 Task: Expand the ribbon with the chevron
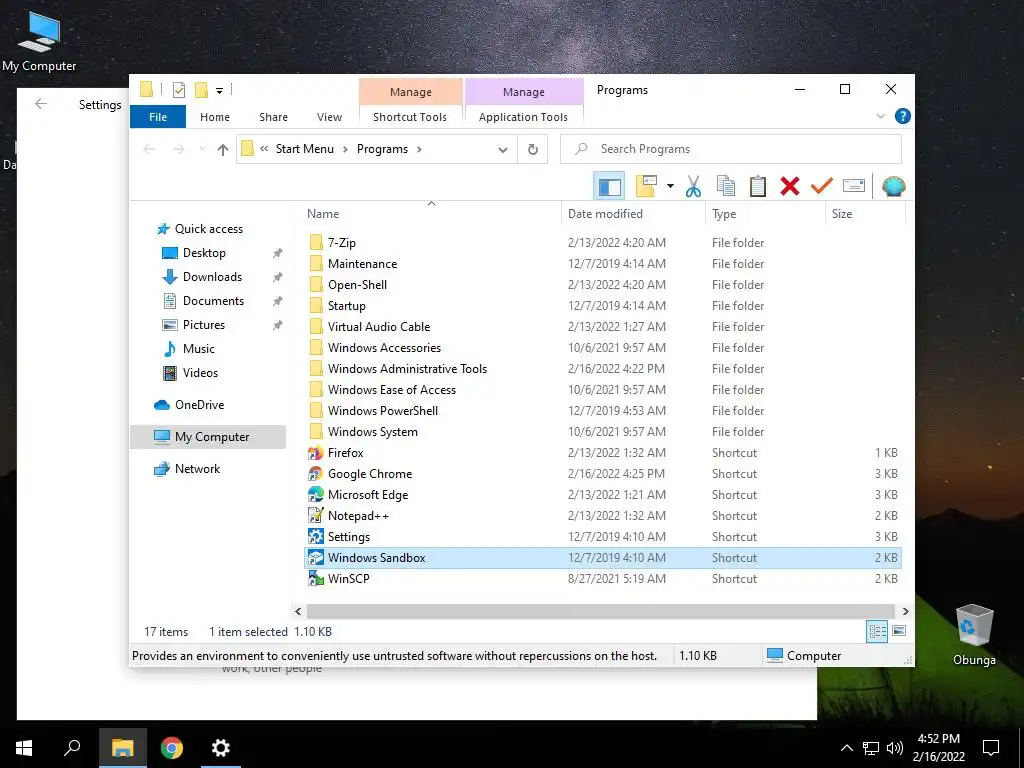[x=880, y=116]
